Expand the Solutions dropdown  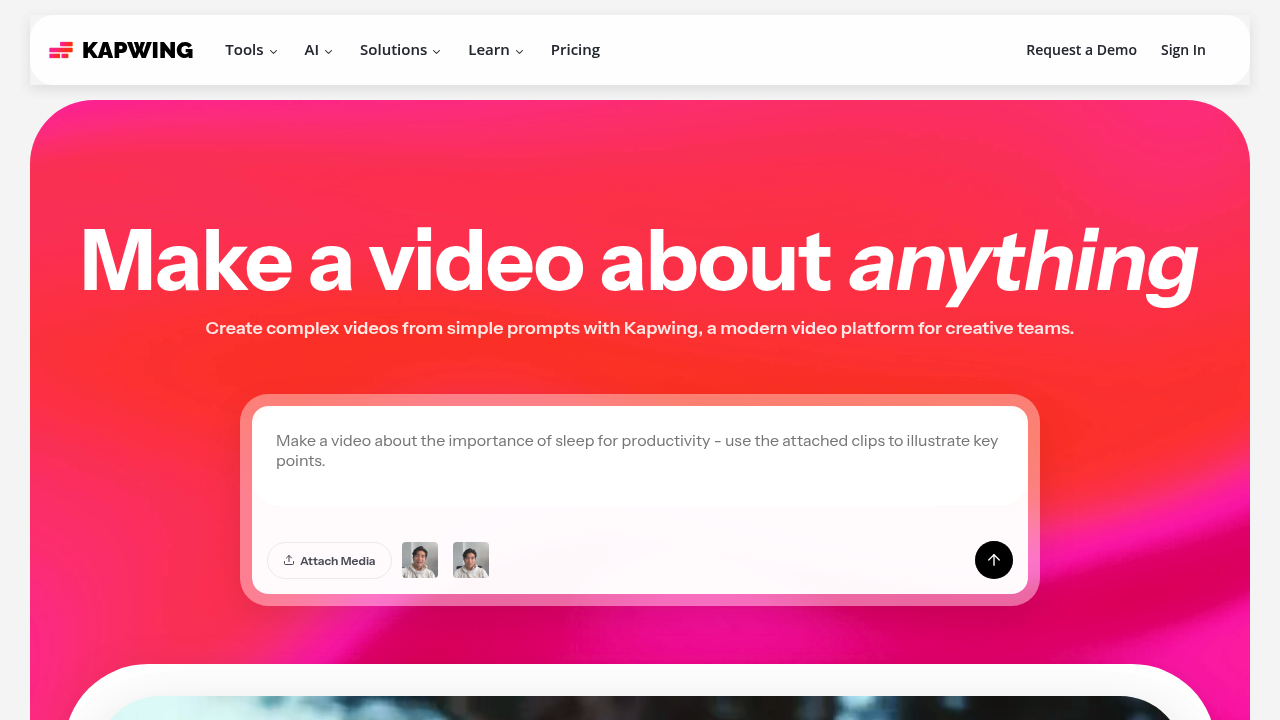pyautogui.click(x=399, y=50)
